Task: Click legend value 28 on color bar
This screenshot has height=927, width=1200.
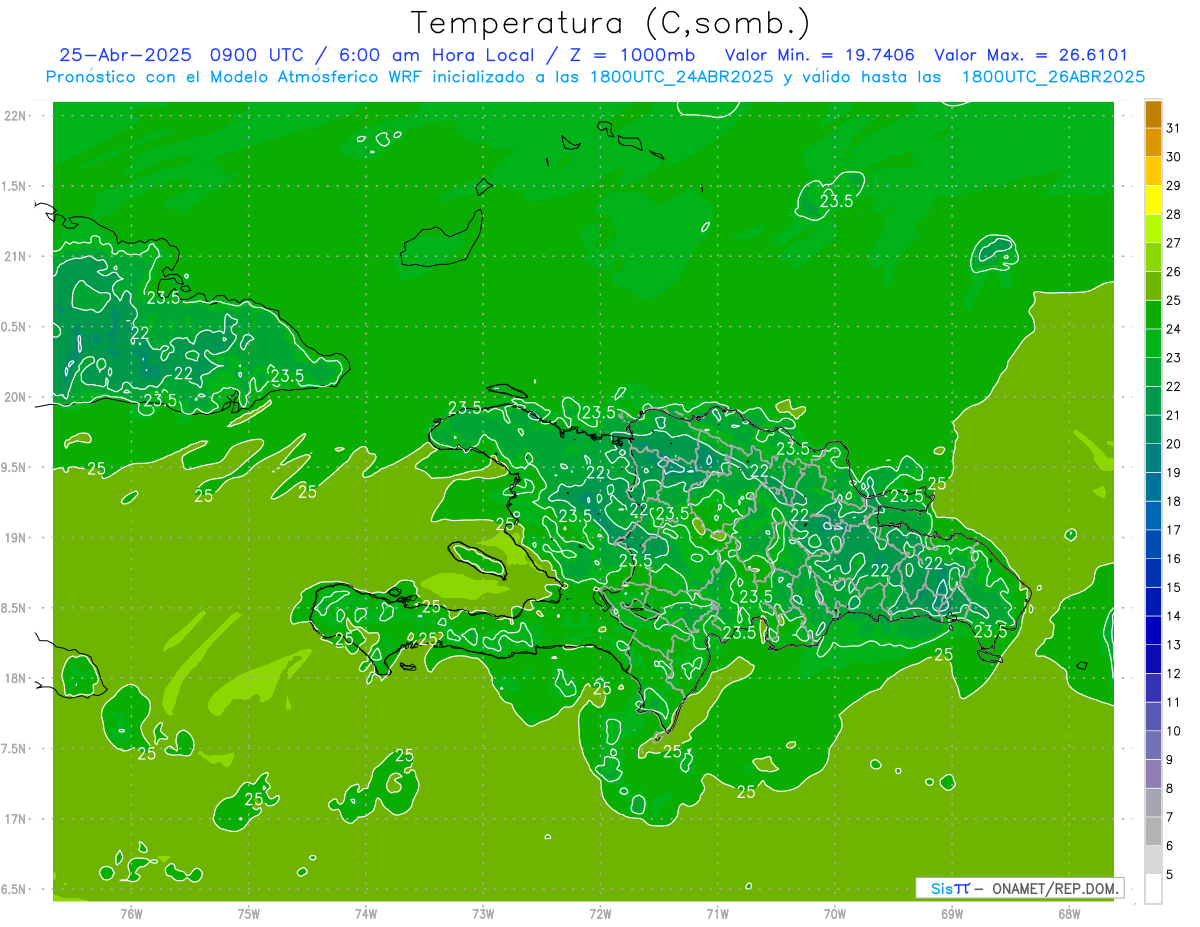Action: pyautogui.click(x=1174, y=215)
